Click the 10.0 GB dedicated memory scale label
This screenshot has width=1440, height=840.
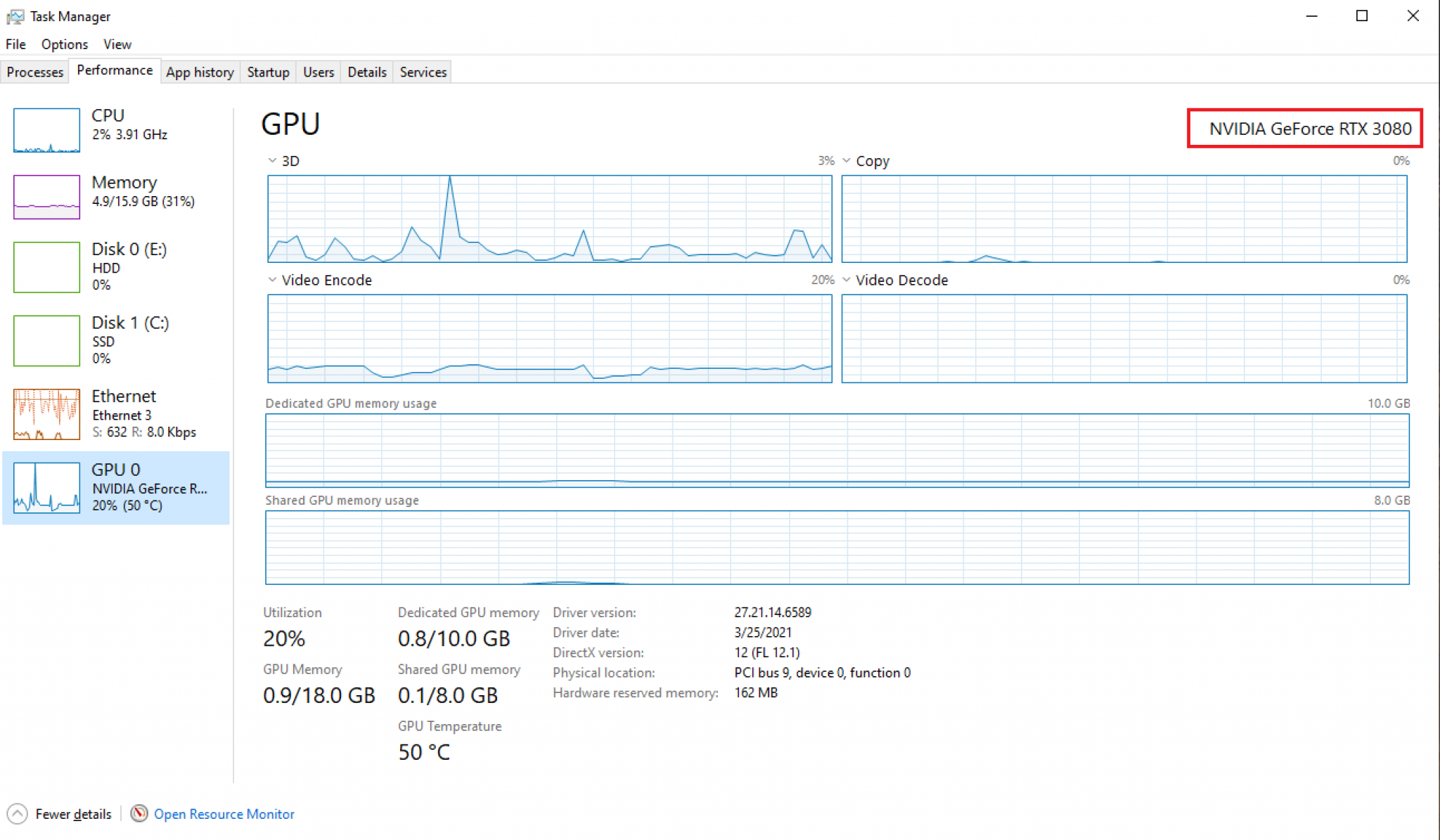click(1388, 403)
